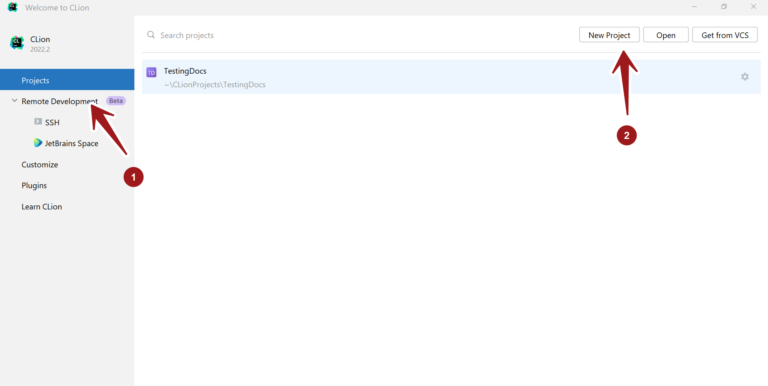Click the Get from VCS button
Image resolution: width=768 pixels, height=386 pixels.
point(725,35)
